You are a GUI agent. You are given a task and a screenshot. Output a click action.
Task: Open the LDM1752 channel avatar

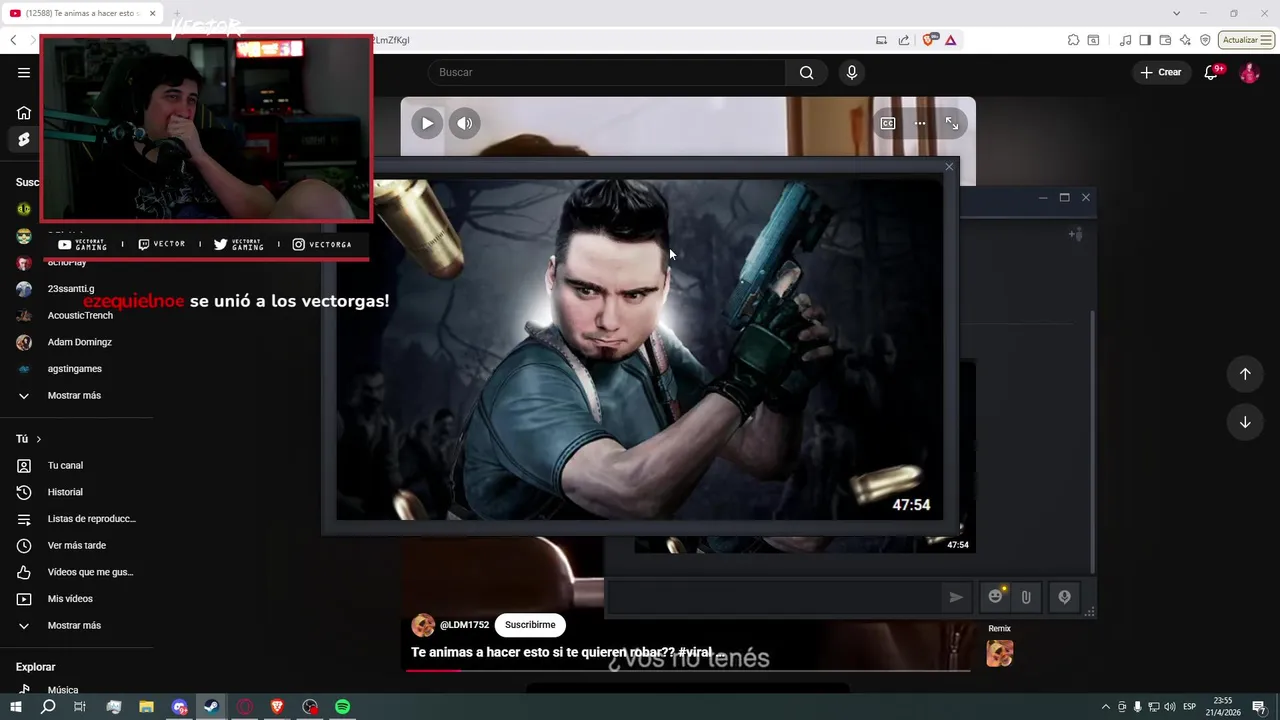click(x=423, y=625)
